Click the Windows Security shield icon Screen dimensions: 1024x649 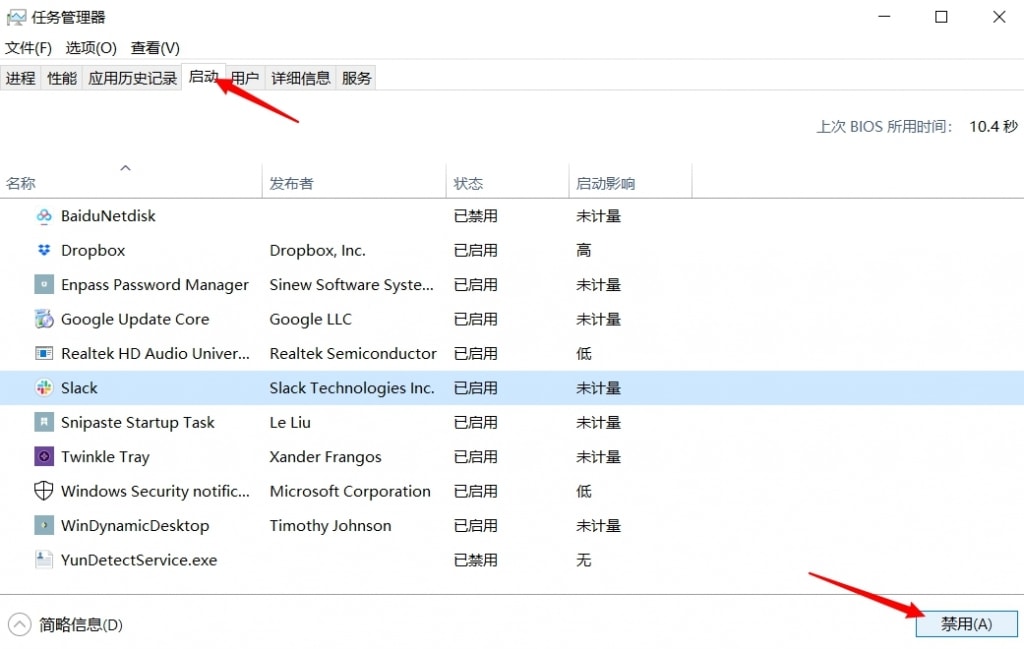[x=44, y=491]
